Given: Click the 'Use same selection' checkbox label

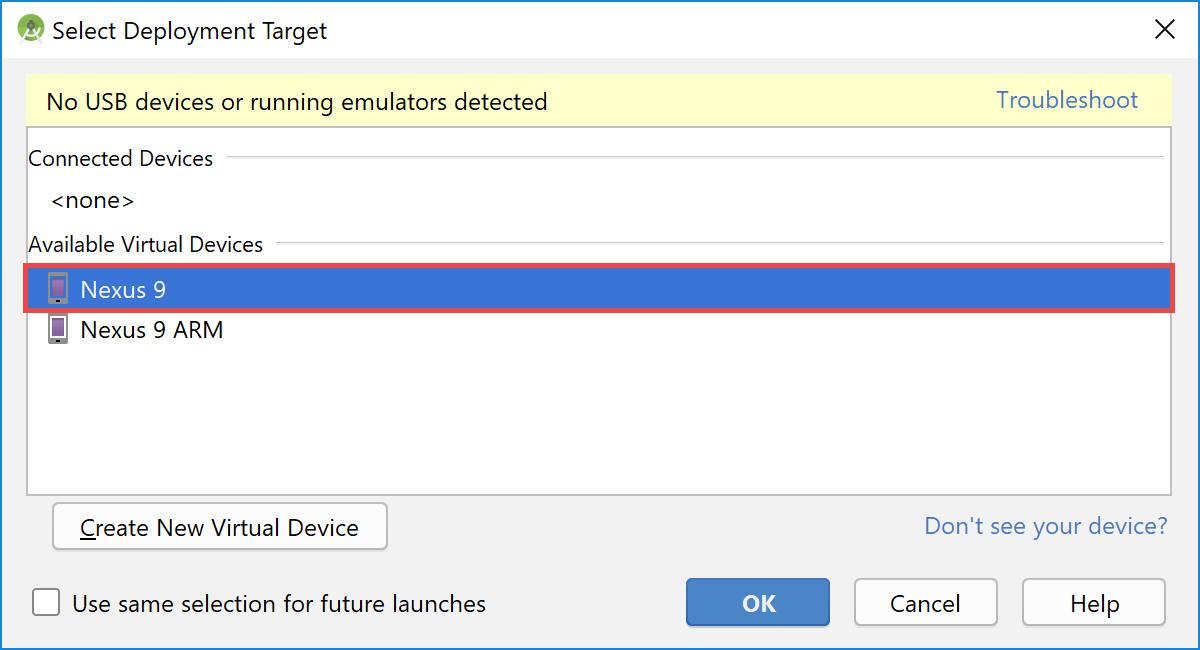Looking at the screenshot, I should [279, 604].
